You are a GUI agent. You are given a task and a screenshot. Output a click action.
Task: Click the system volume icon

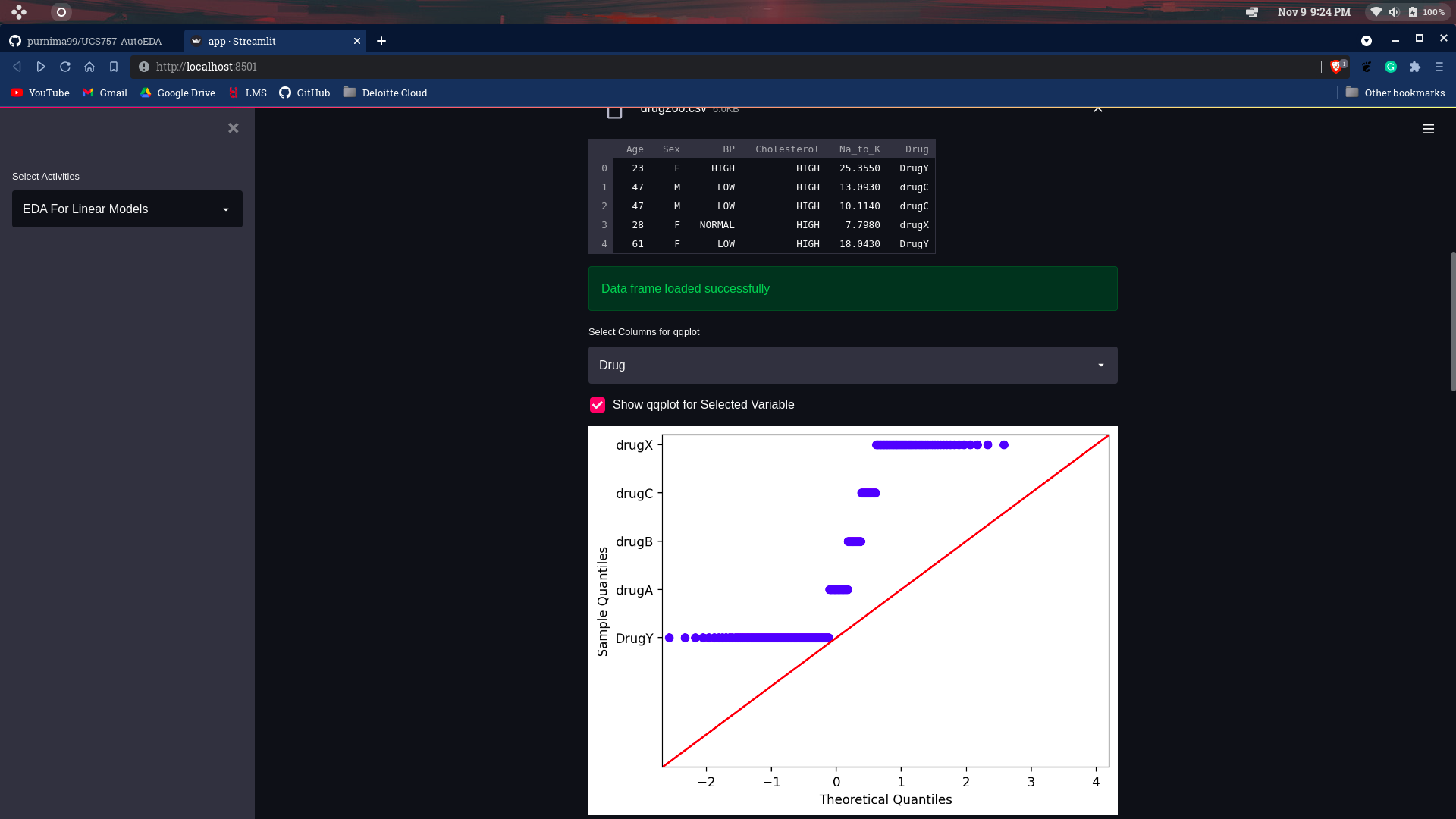1394,12
